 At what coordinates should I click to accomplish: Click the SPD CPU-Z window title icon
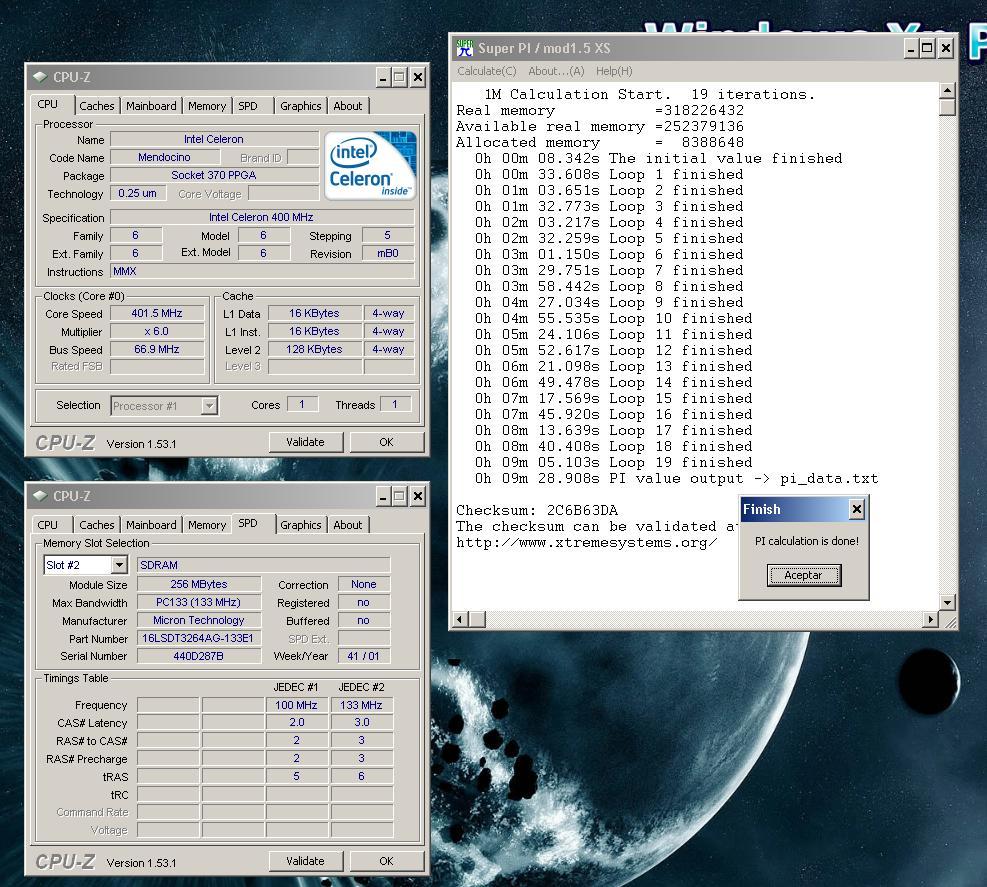pyautogui.click(x=40, y=496)
